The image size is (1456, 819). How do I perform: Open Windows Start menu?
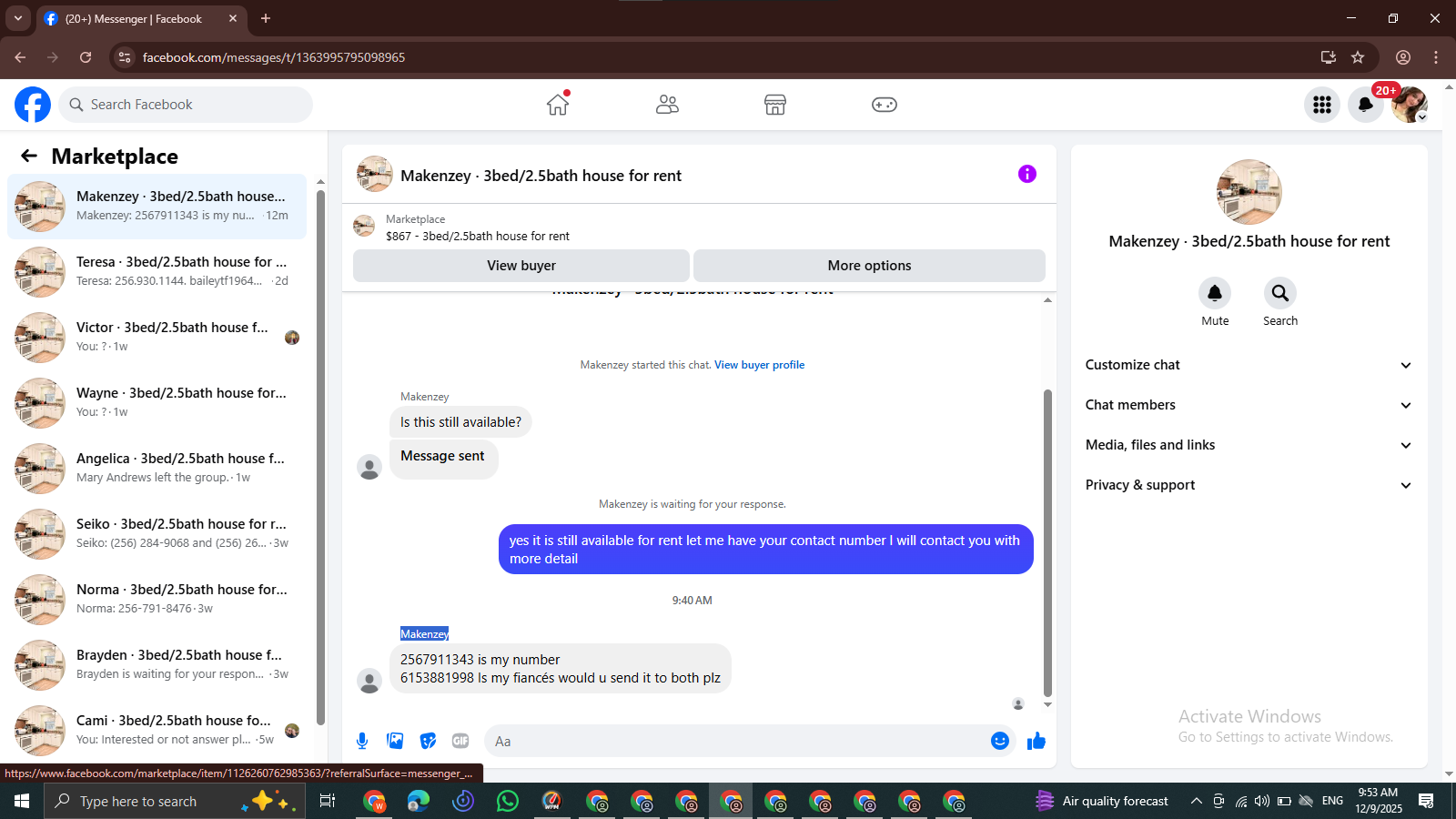[22, 801]
